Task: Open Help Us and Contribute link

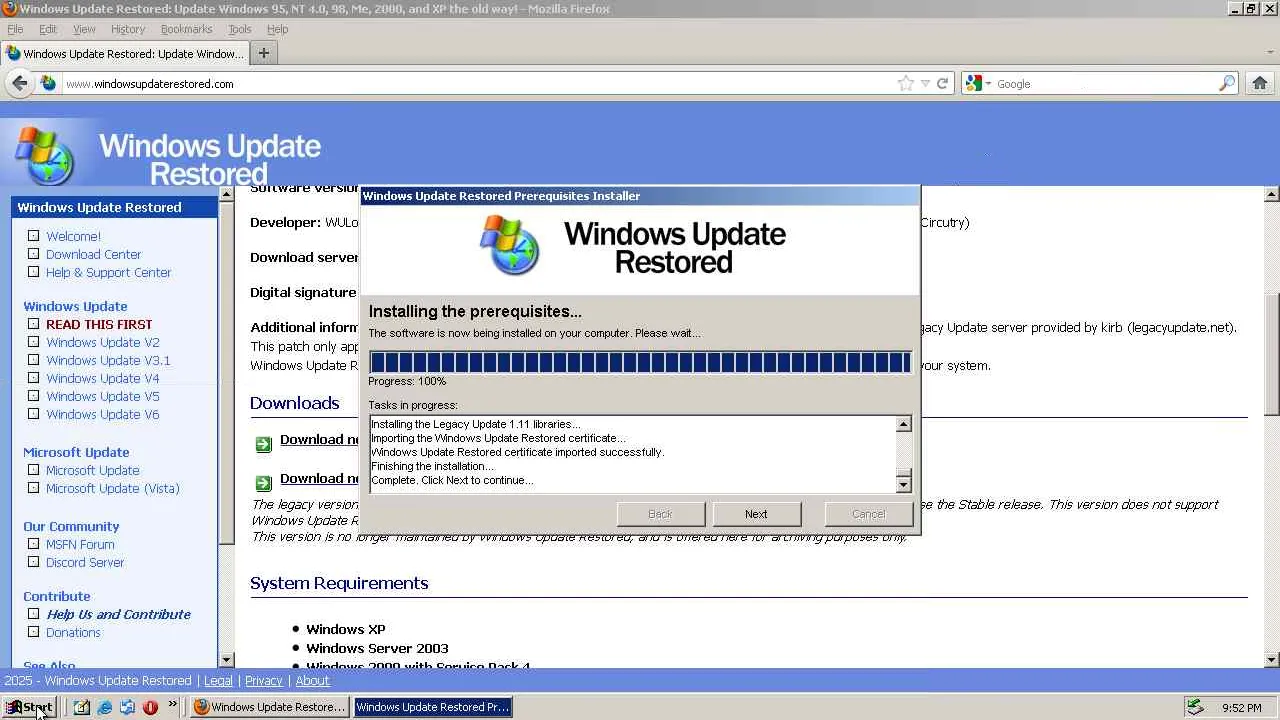Action: tap(118, 614)
